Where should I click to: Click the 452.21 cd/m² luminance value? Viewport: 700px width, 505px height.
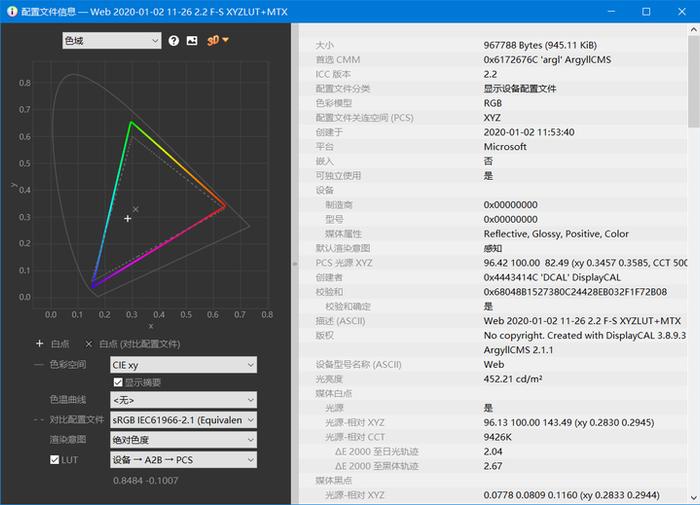pos(513,379)
